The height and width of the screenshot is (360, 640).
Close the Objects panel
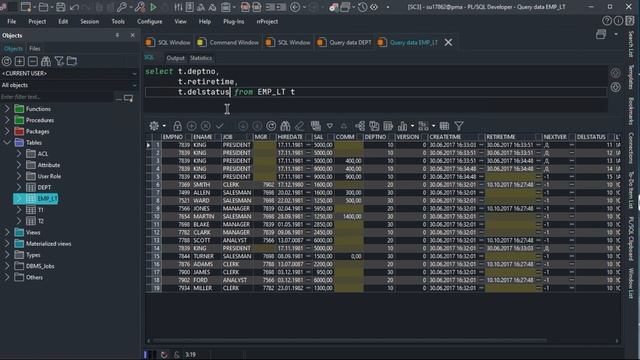tap(133, 36)
